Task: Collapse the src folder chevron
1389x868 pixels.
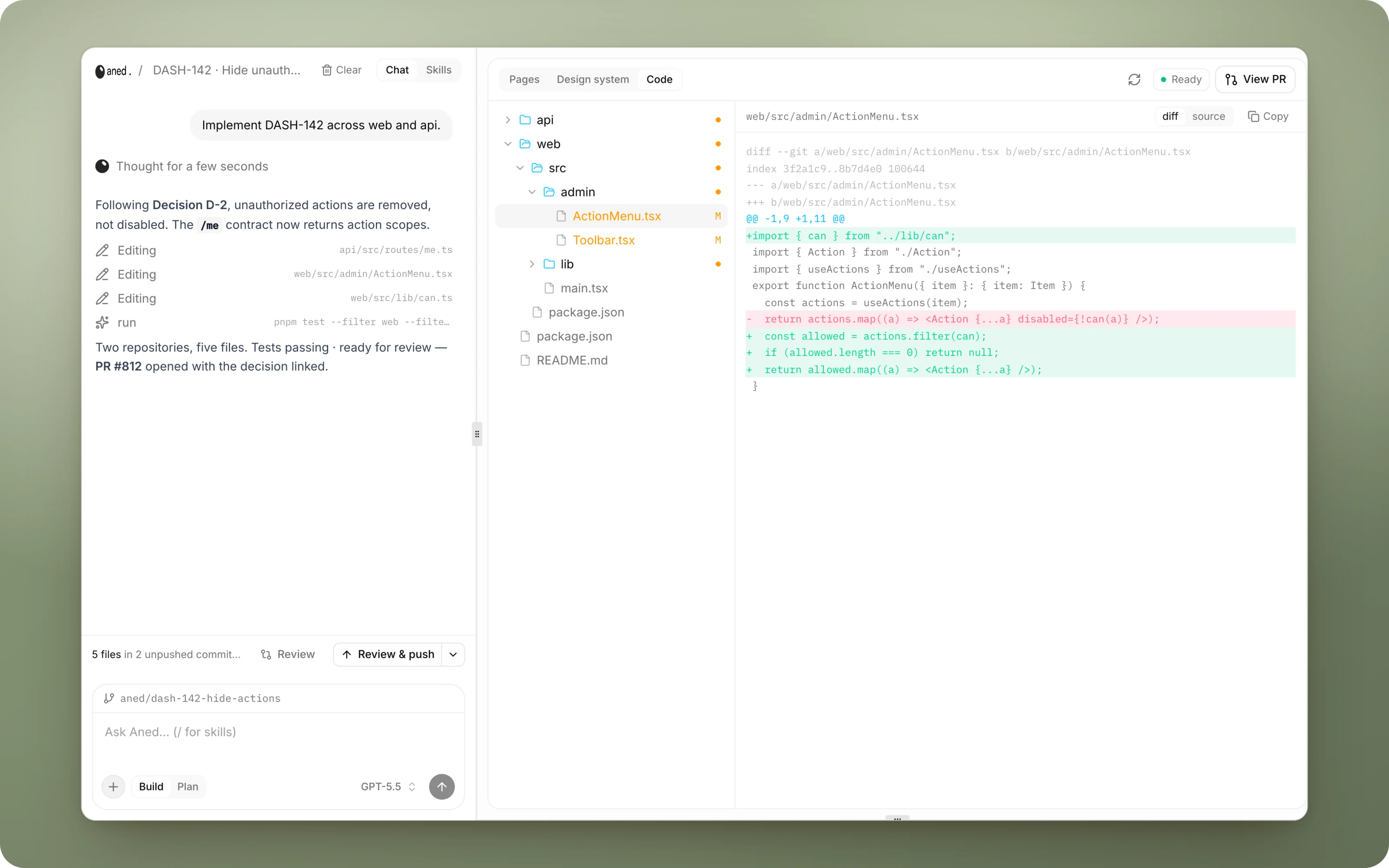Action: point(520,168)
